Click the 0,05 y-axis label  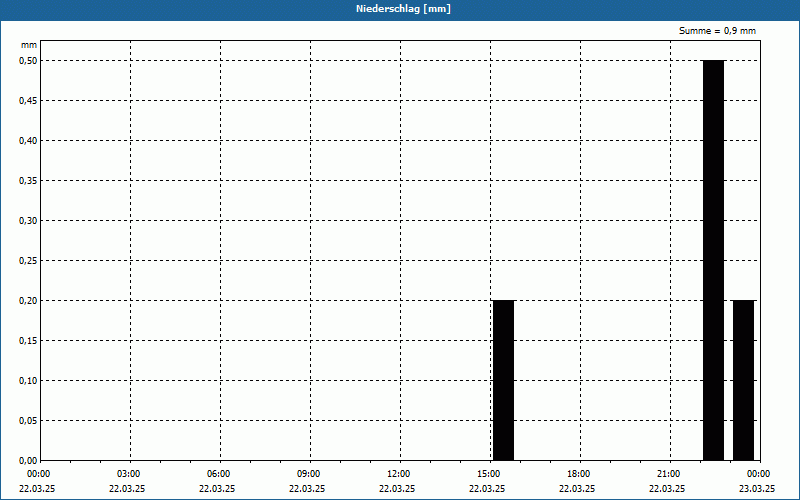coord(28,421)
